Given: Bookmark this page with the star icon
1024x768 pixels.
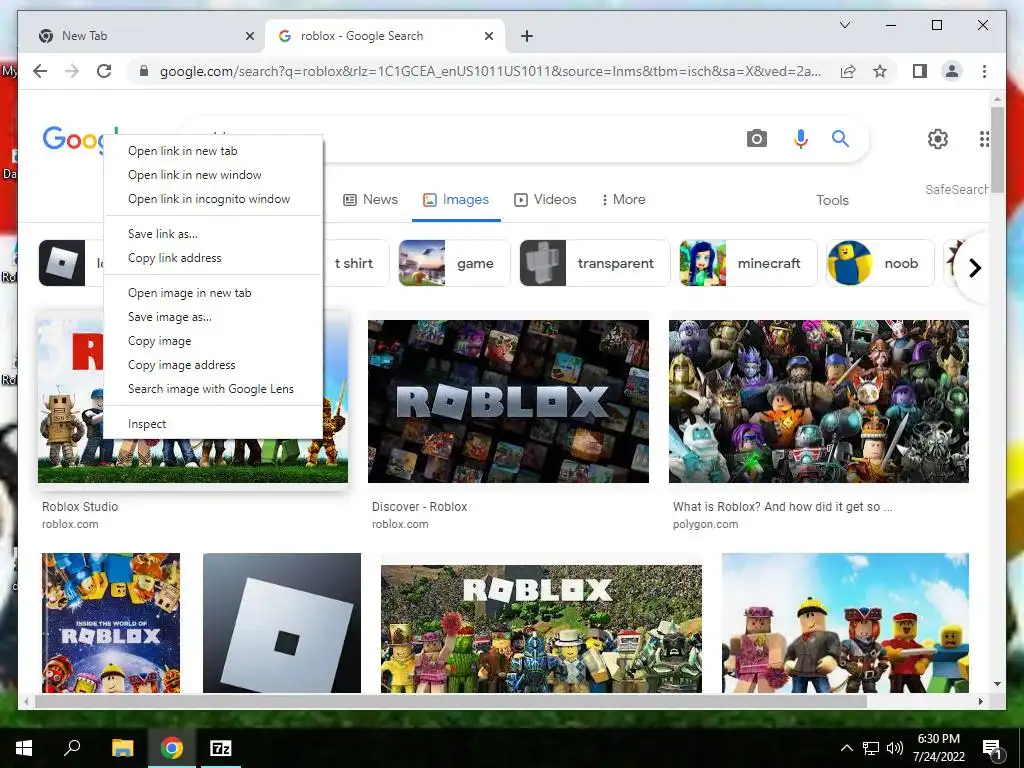Looking at the screenshot, I should (880, 71).
